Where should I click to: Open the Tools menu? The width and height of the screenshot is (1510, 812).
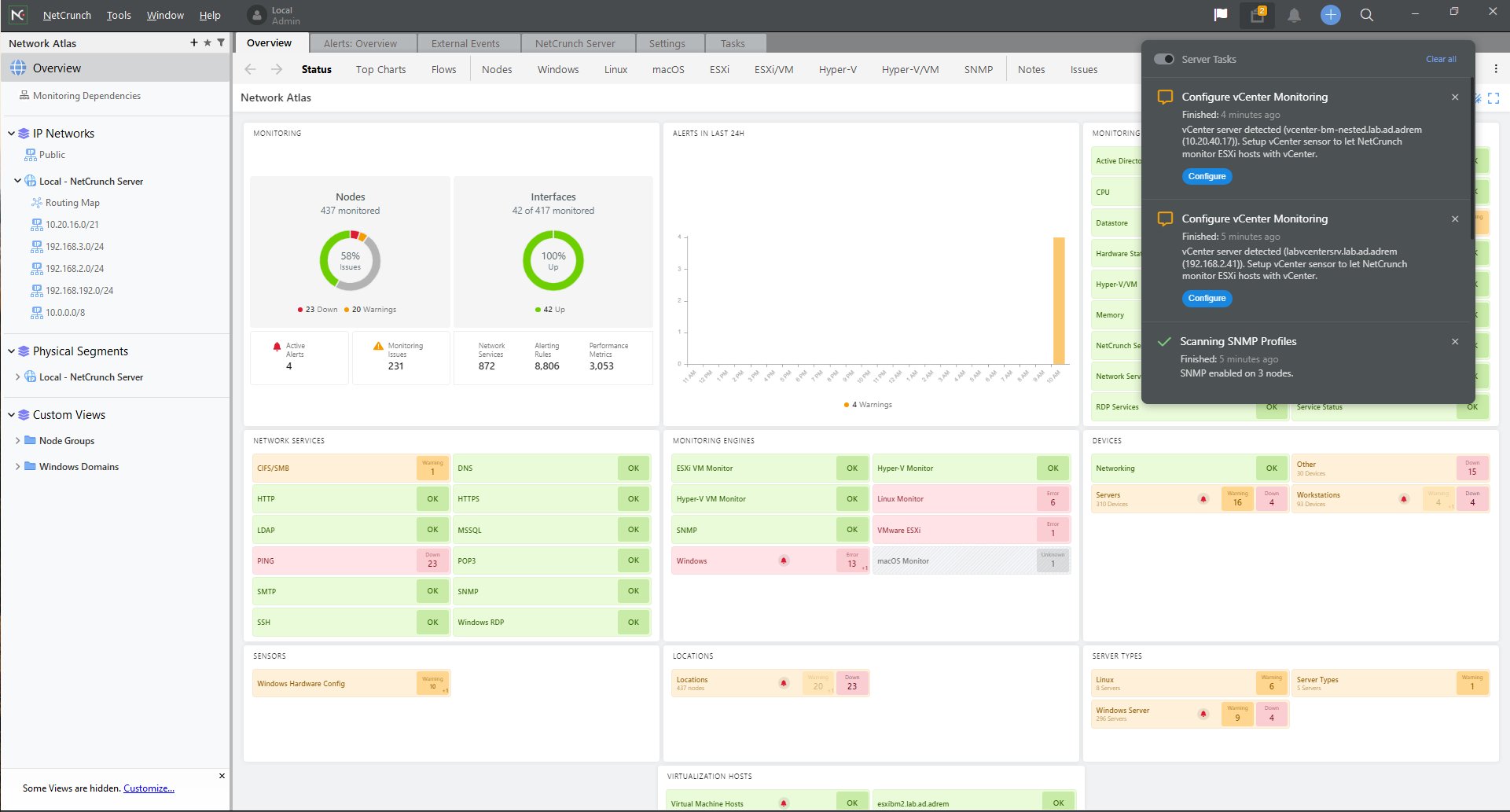[x=119, y=15]
